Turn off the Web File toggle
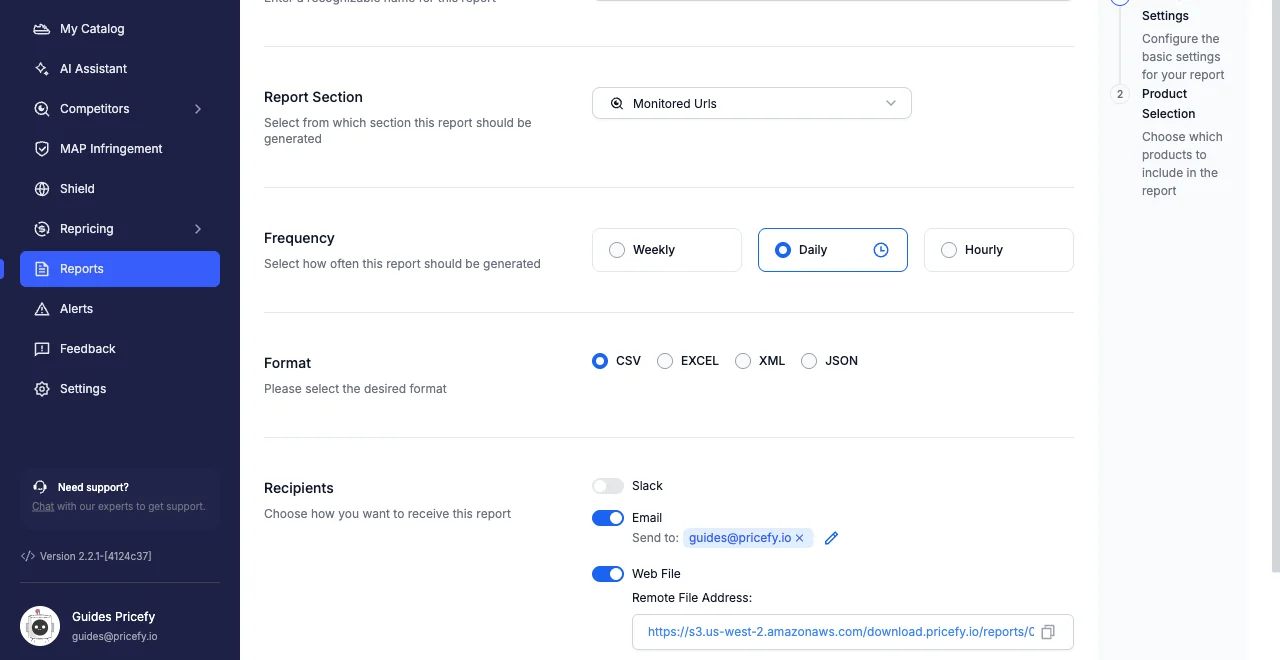Image resolution: width=1280 pixels, height=660 pixels. tap(608, 574)
